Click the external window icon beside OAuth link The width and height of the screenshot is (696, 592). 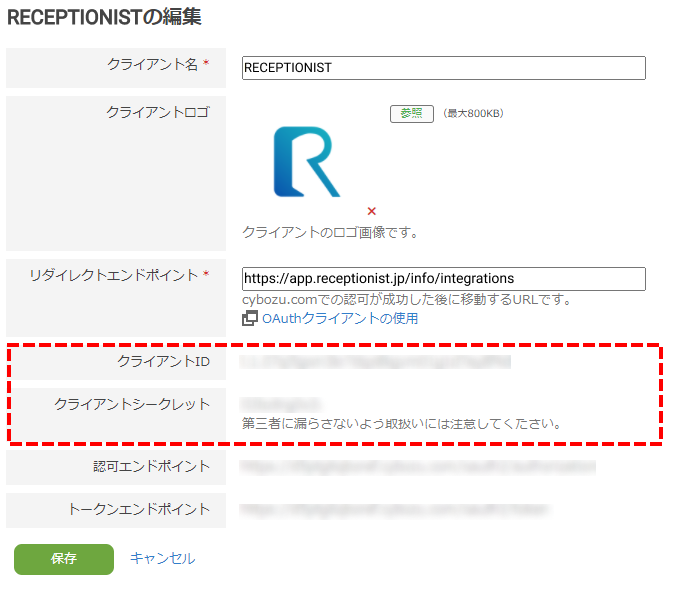(250, 319)
